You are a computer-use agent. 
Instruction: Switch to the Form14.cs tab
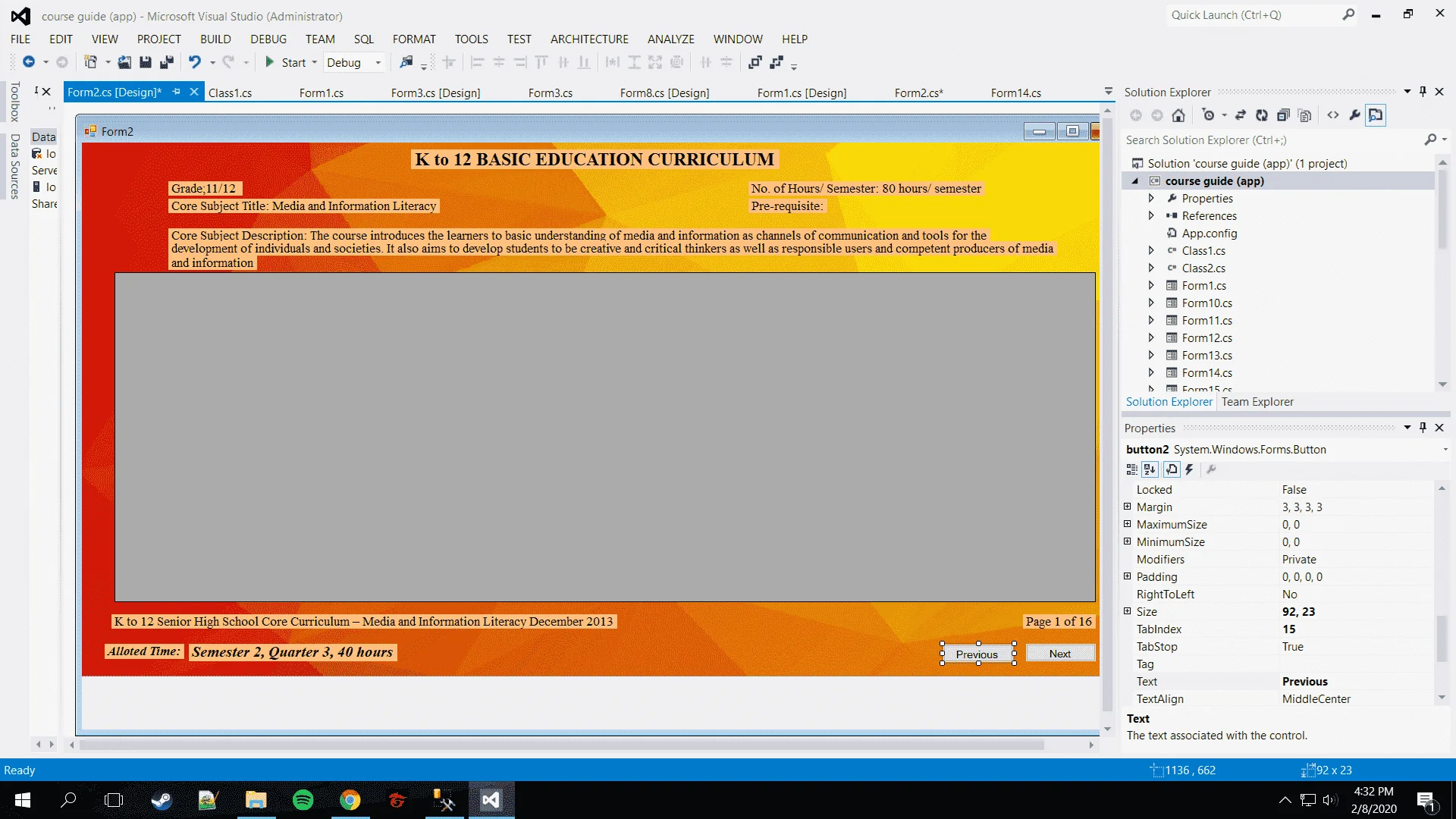[x=1016, y=93]
